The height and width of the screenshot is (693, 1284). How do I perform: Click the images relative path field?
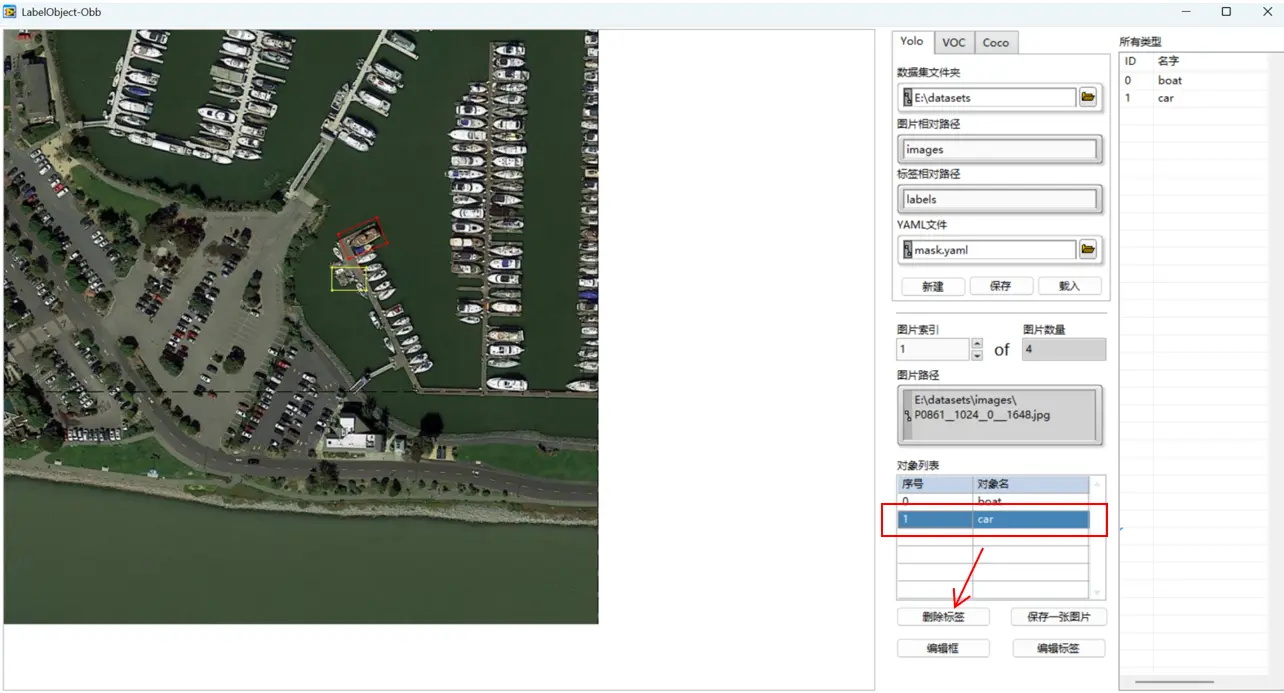tap(999, 150)
